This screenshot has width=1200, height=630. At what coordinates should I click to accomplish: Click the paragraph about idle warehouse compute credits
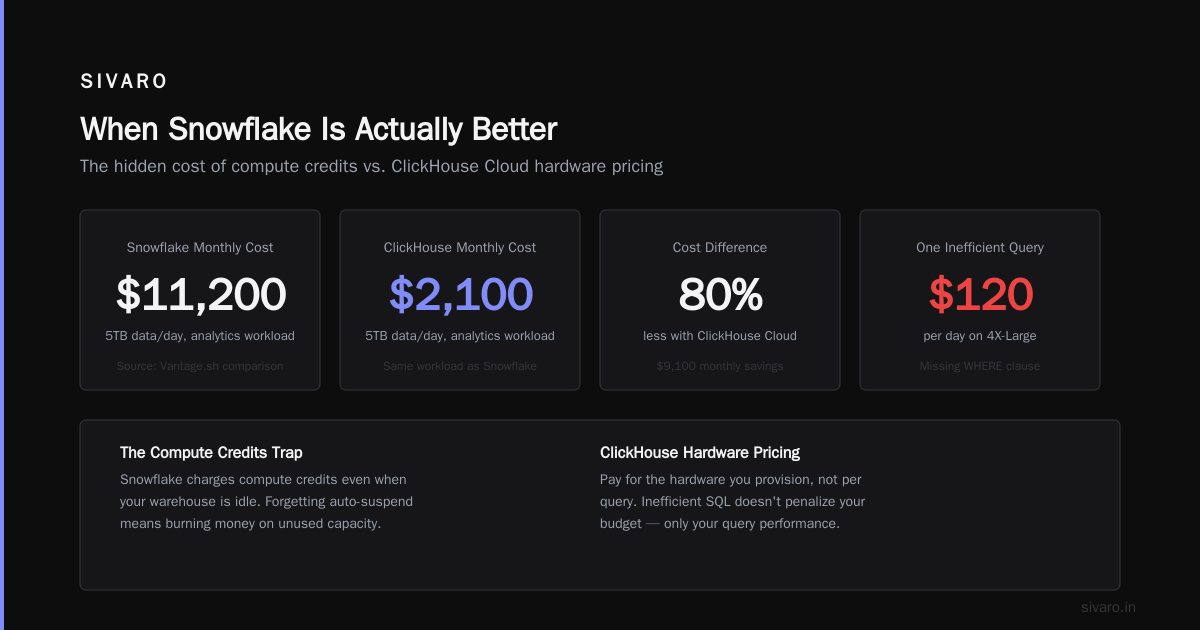[266, 501]
